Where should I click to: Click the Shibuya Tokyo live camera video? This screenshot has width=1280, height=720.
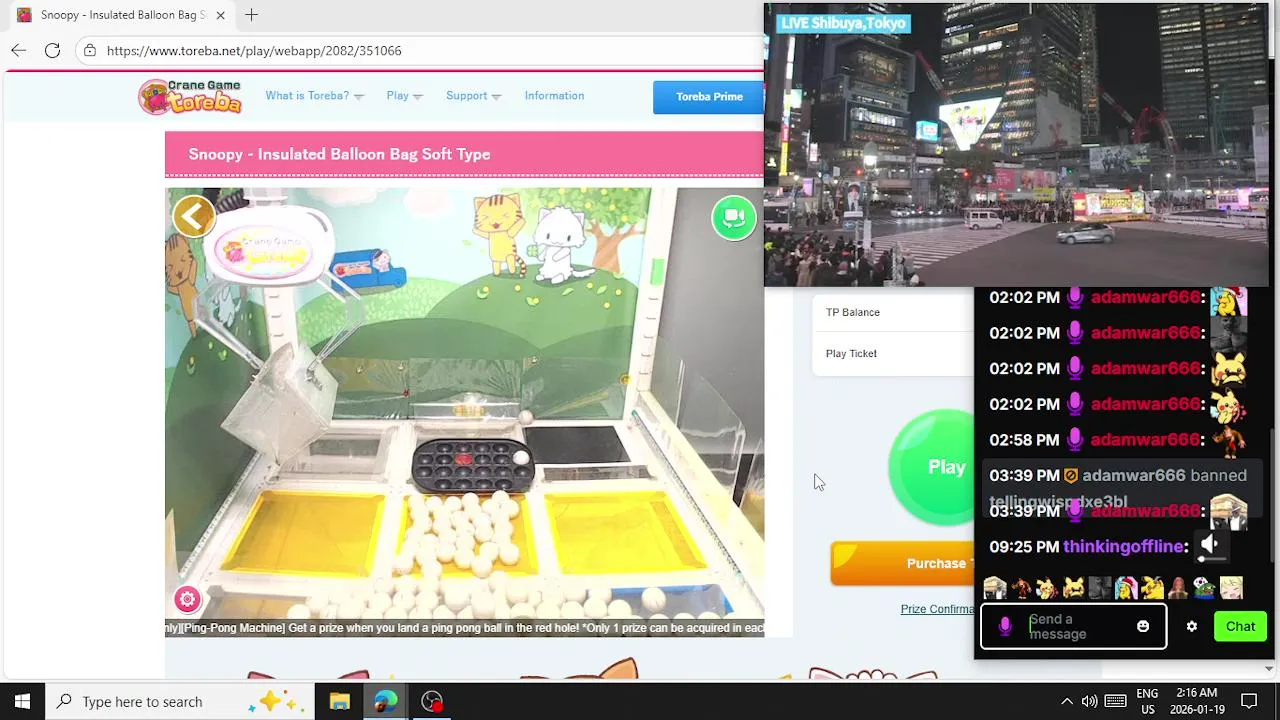pyautogui.click(x=1016, y=146)
